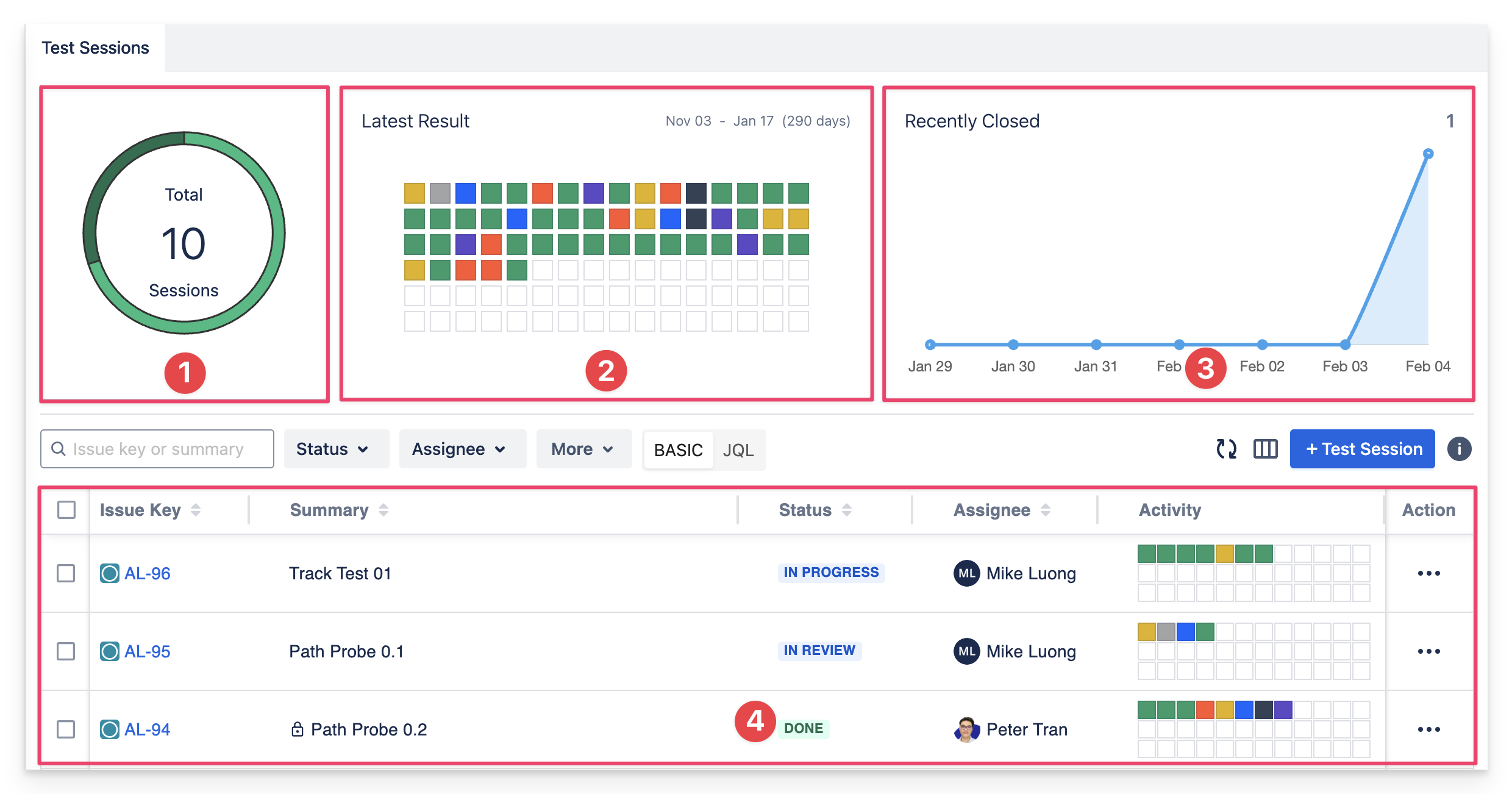Image resolution: width=1512 pixels, height=794 pixels.
Task: Open the action menu for AL-96
Action: pyautogui.click(x=1428, y=573)
